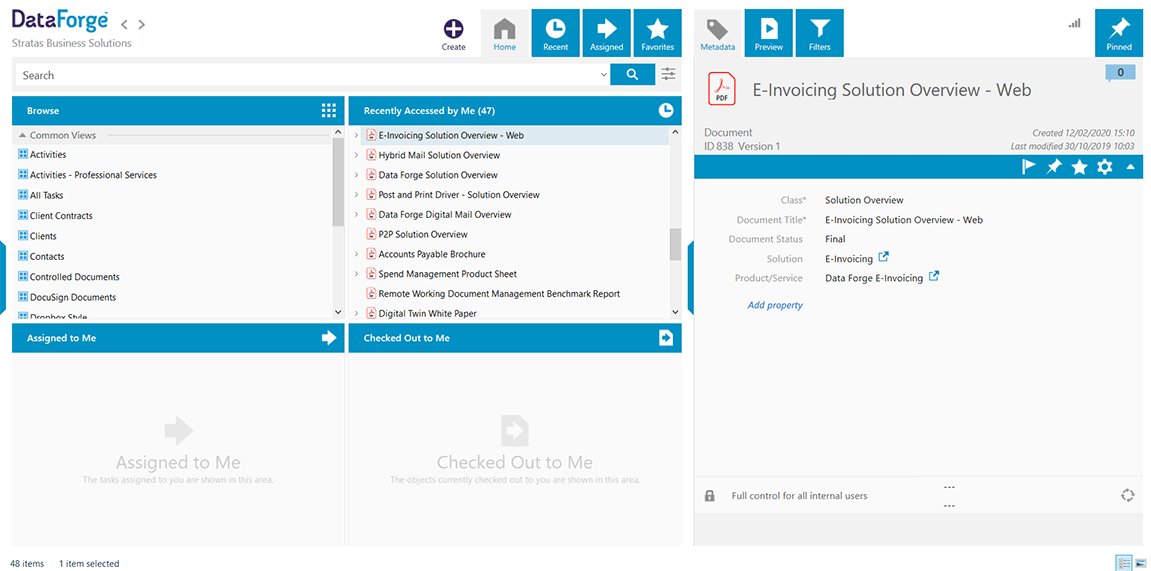Switch to the Preview tab
1151x571 pixels.
coord(769,33)
